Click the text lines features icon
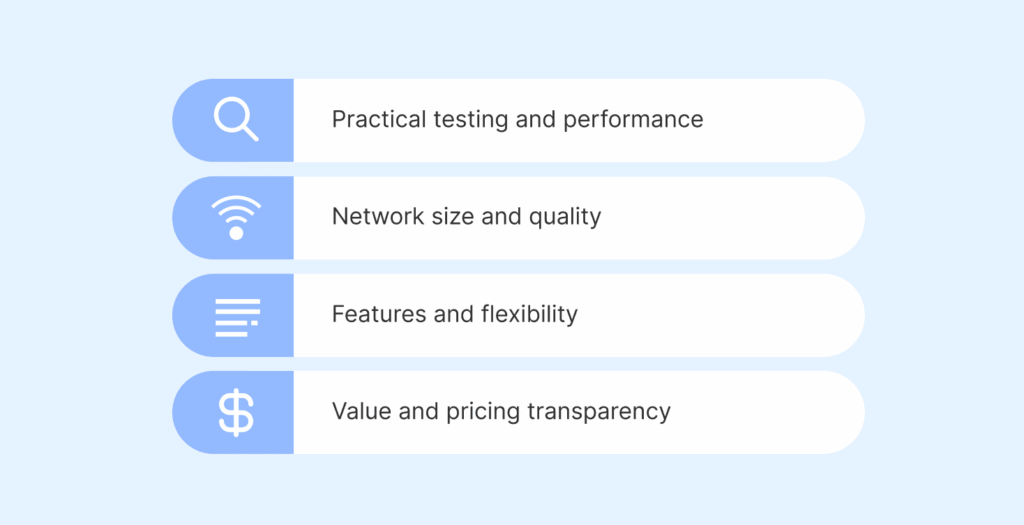This screenshot has width=1024, height=525. 237,316
